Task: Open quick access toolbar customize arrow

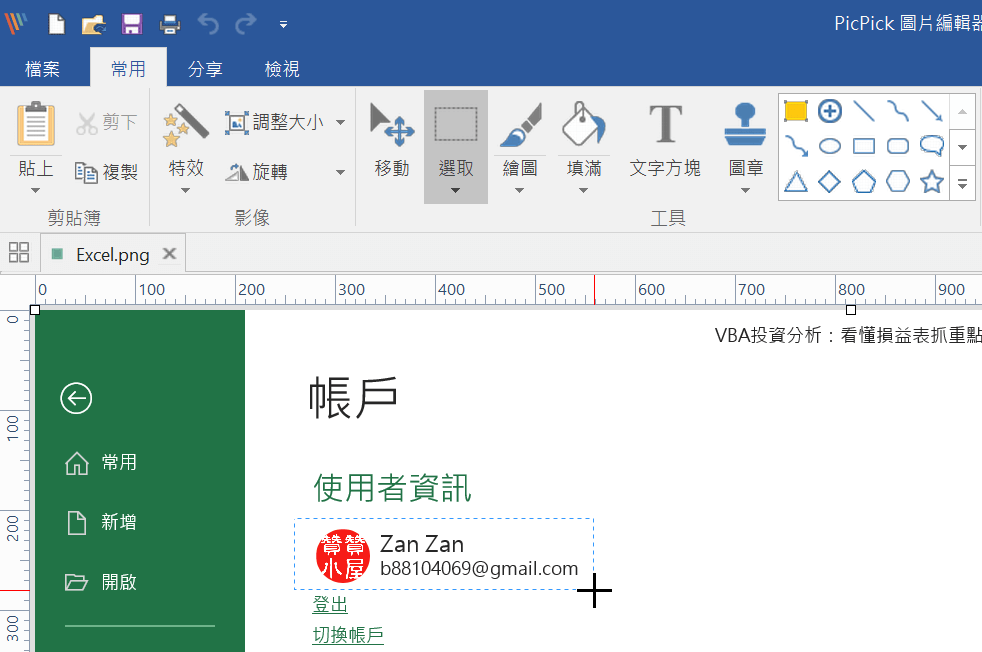Action: (283, 25)
